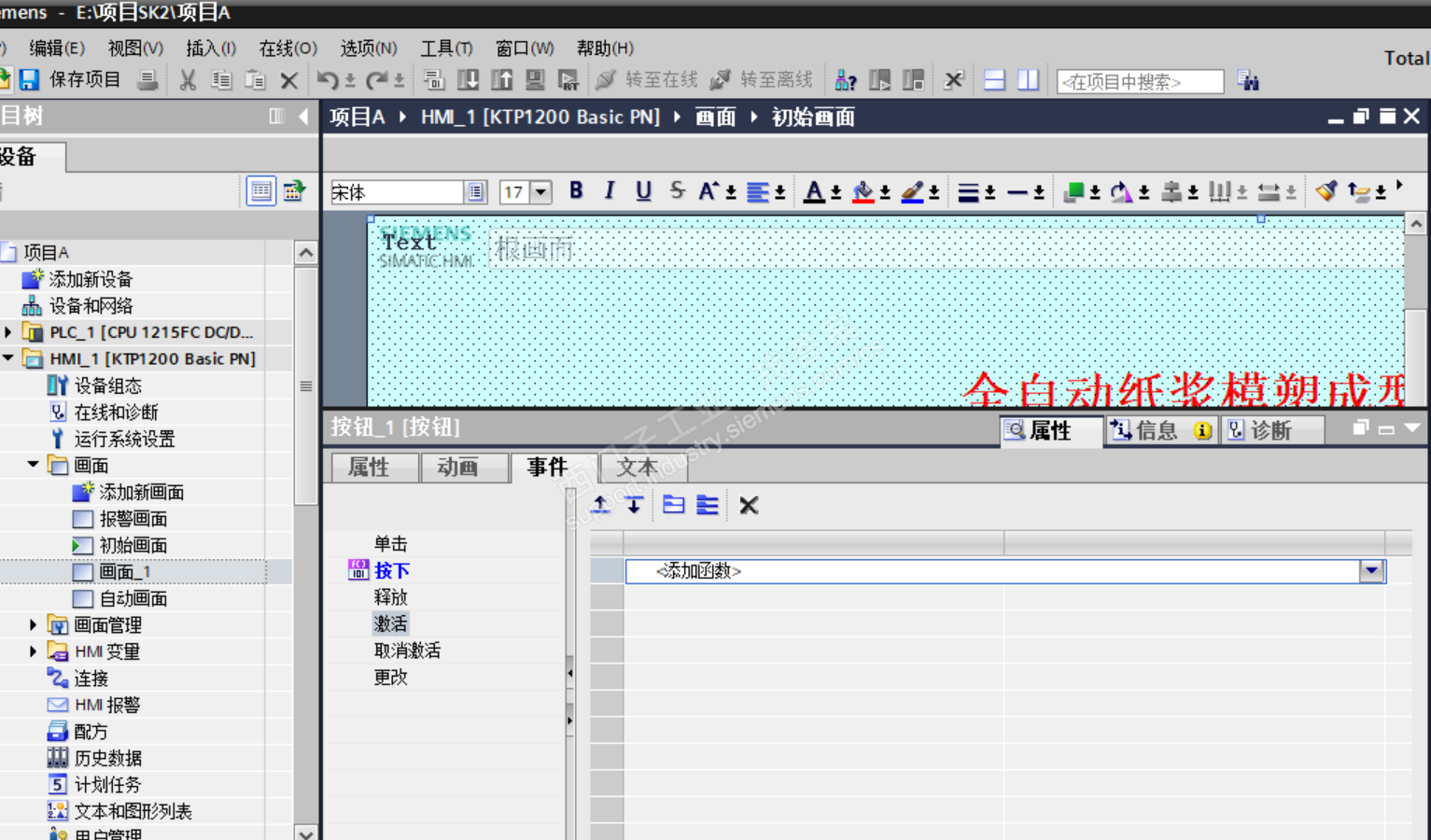Click the 文本和图形列表 icon in tree
This screenshot has width=1431, height=840.
pyautogui.click(x=57, y=811)
